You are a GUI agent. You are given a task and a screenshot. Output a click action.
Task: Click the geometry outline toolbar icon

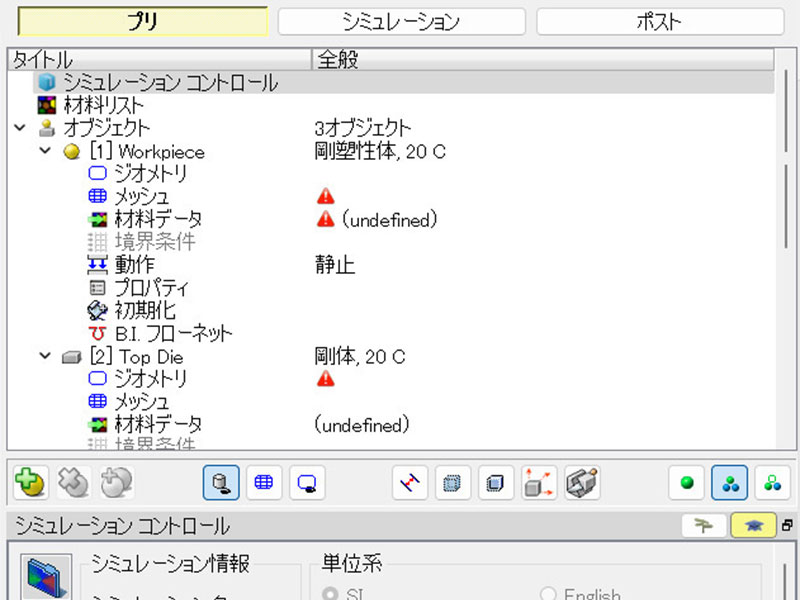point(308,483)
